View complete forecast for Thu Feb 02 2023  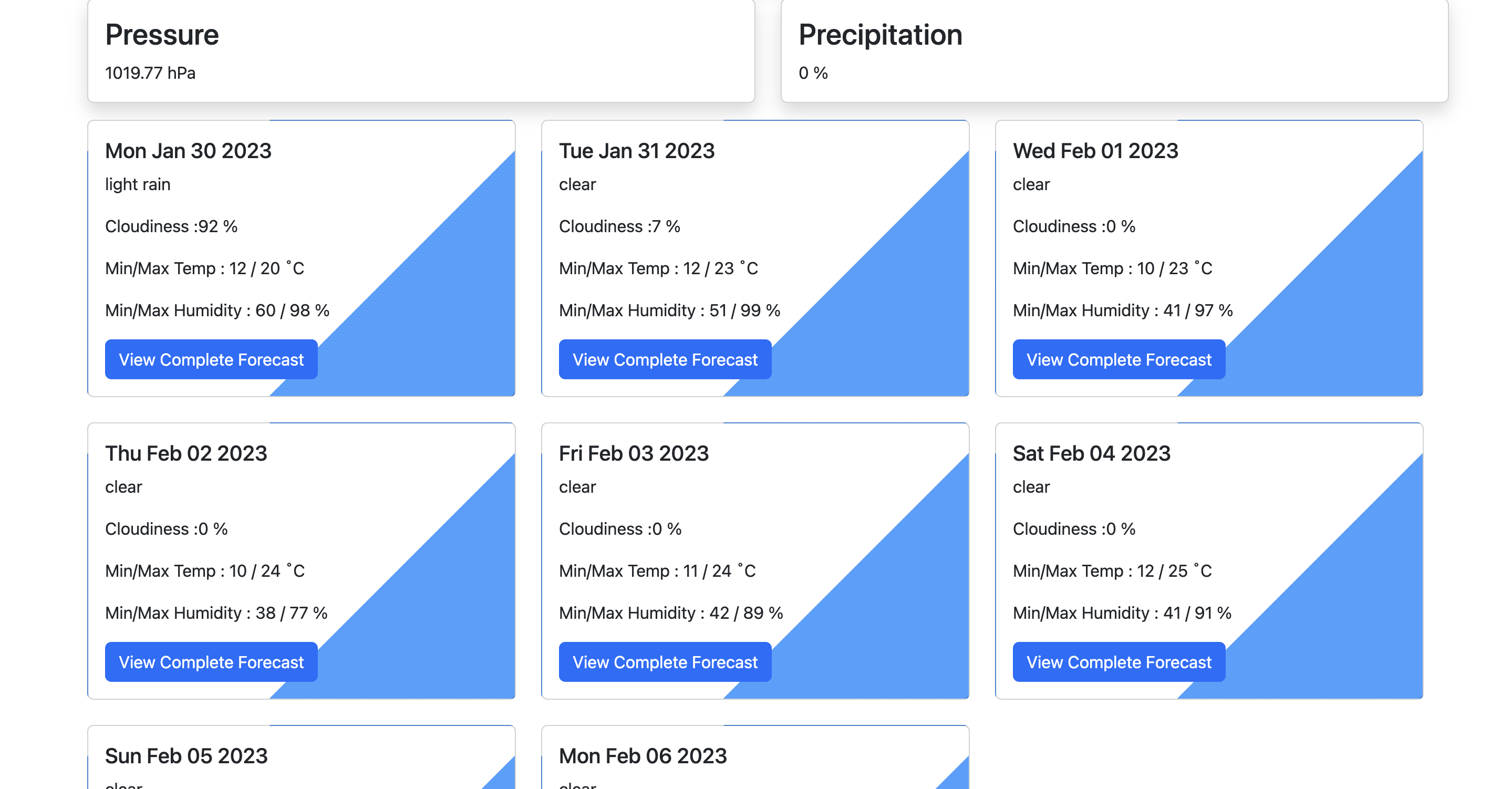click(211, 661)
